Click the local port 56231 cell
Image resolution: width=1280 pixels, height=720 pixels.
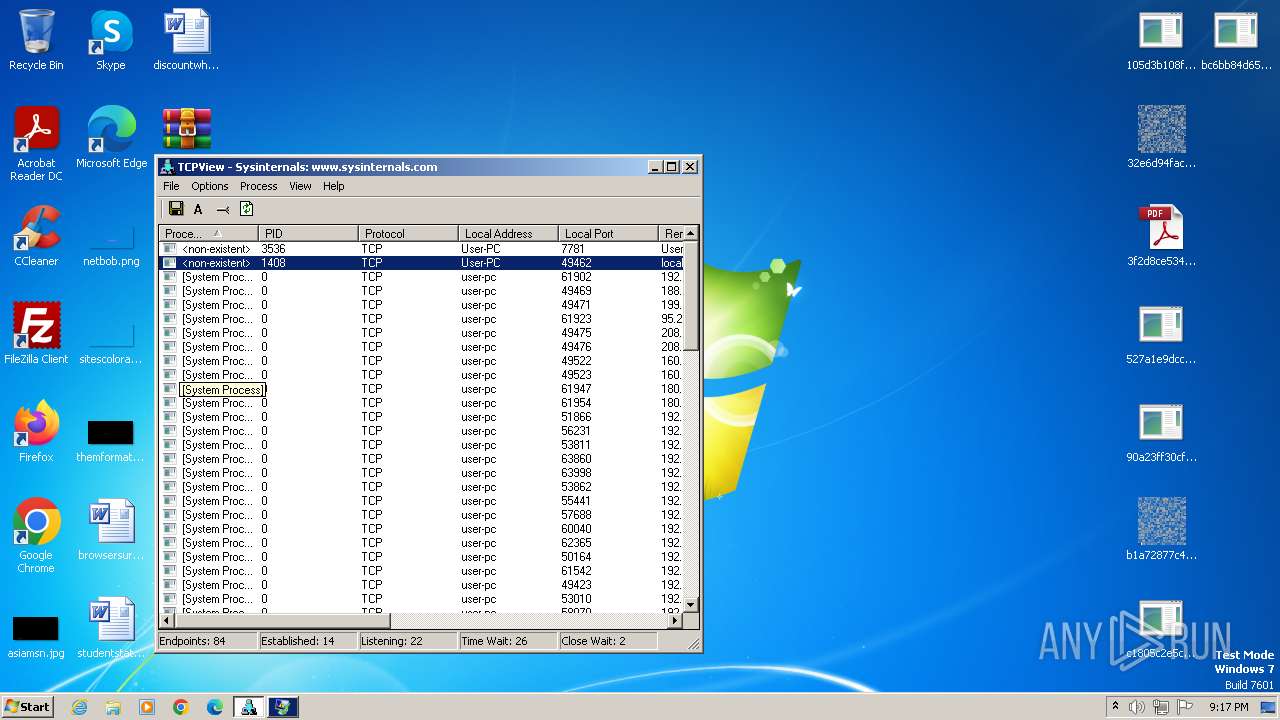576,431
